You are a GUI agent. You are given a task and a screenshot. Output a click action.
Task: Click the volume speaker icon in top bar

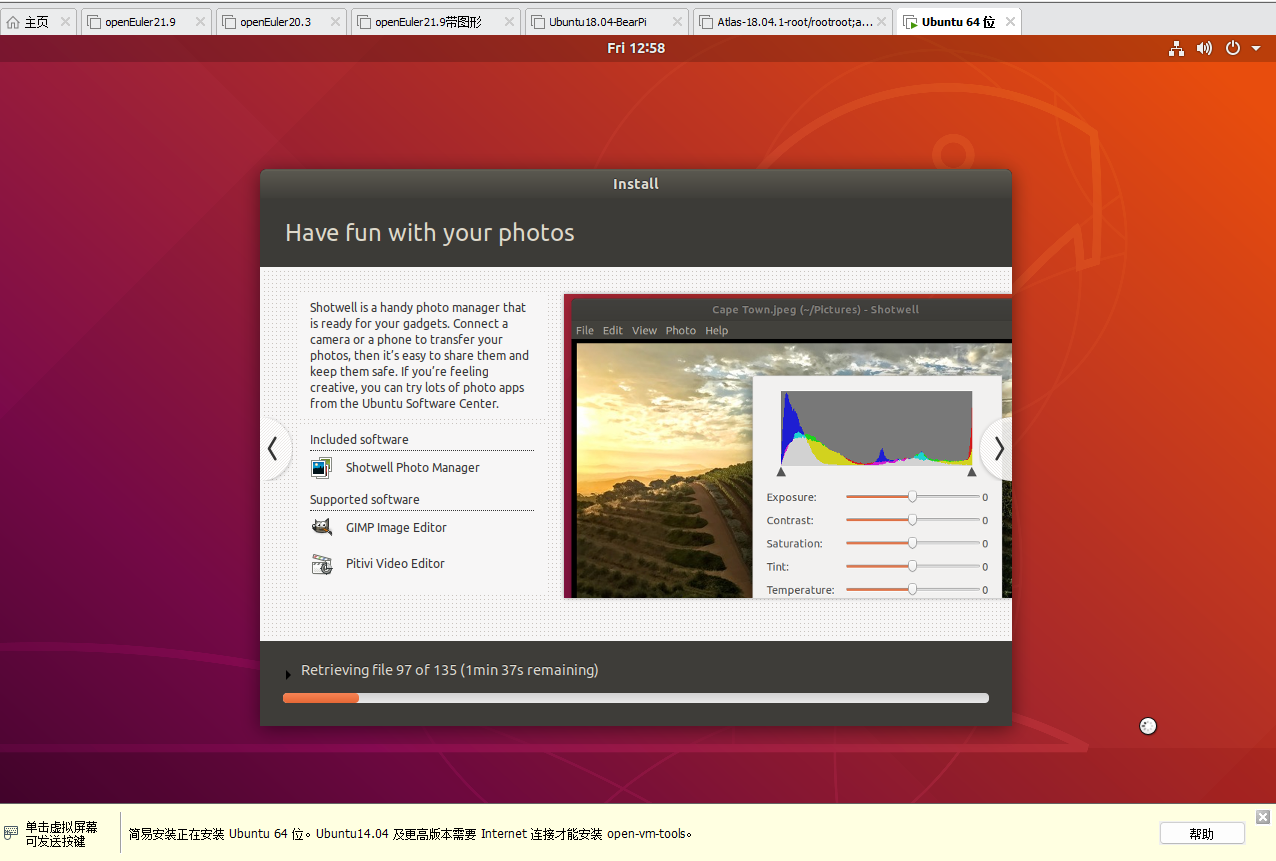tap(1204, 48)
